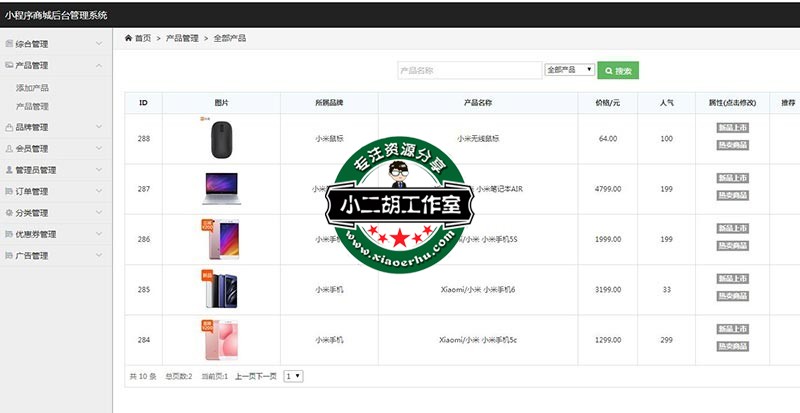Image resolution: width=800 pixels, height=413 pixels.
Task: Toggle 热卖商品 tag for product 287
Action: click(732, 196)
